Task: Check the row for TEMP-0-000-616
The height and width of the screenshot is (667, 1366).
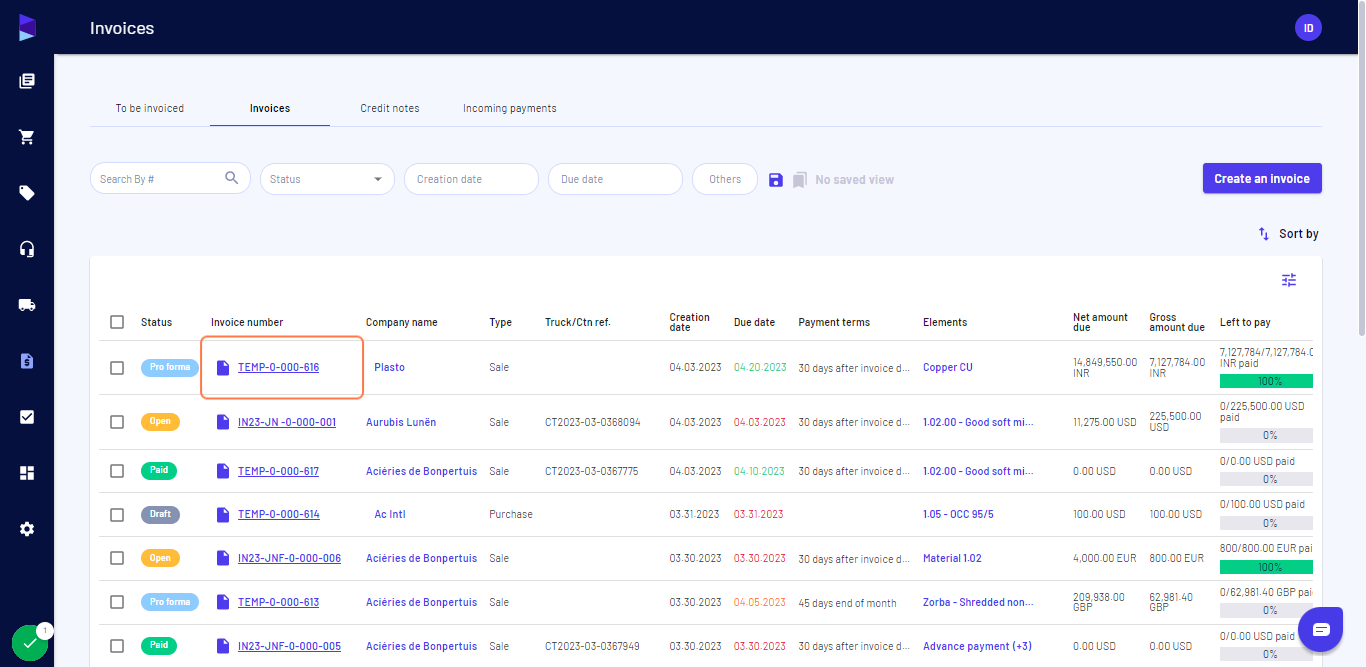Action: click(x=117, y=368)
